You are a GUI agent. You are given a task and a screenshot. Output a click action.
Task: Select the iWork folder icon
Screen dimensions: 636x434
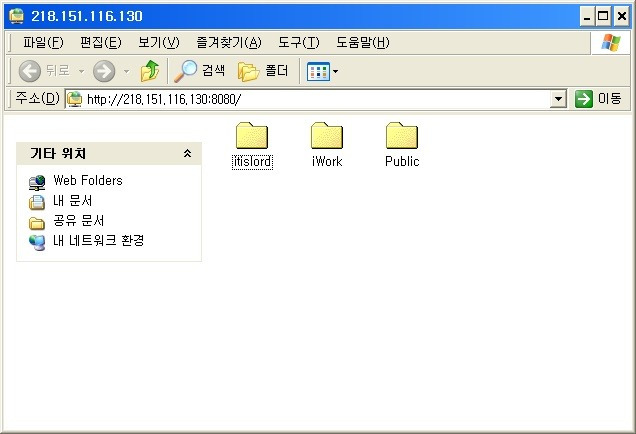pyautogui.click(x=327, y=135)
